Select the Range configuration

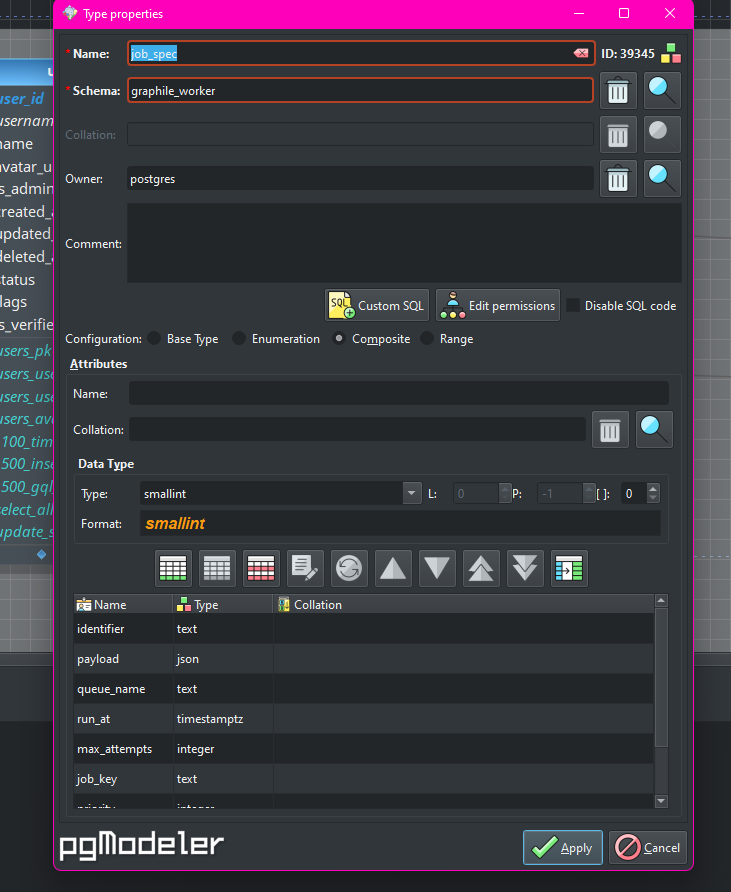click(x=427, y=338)
